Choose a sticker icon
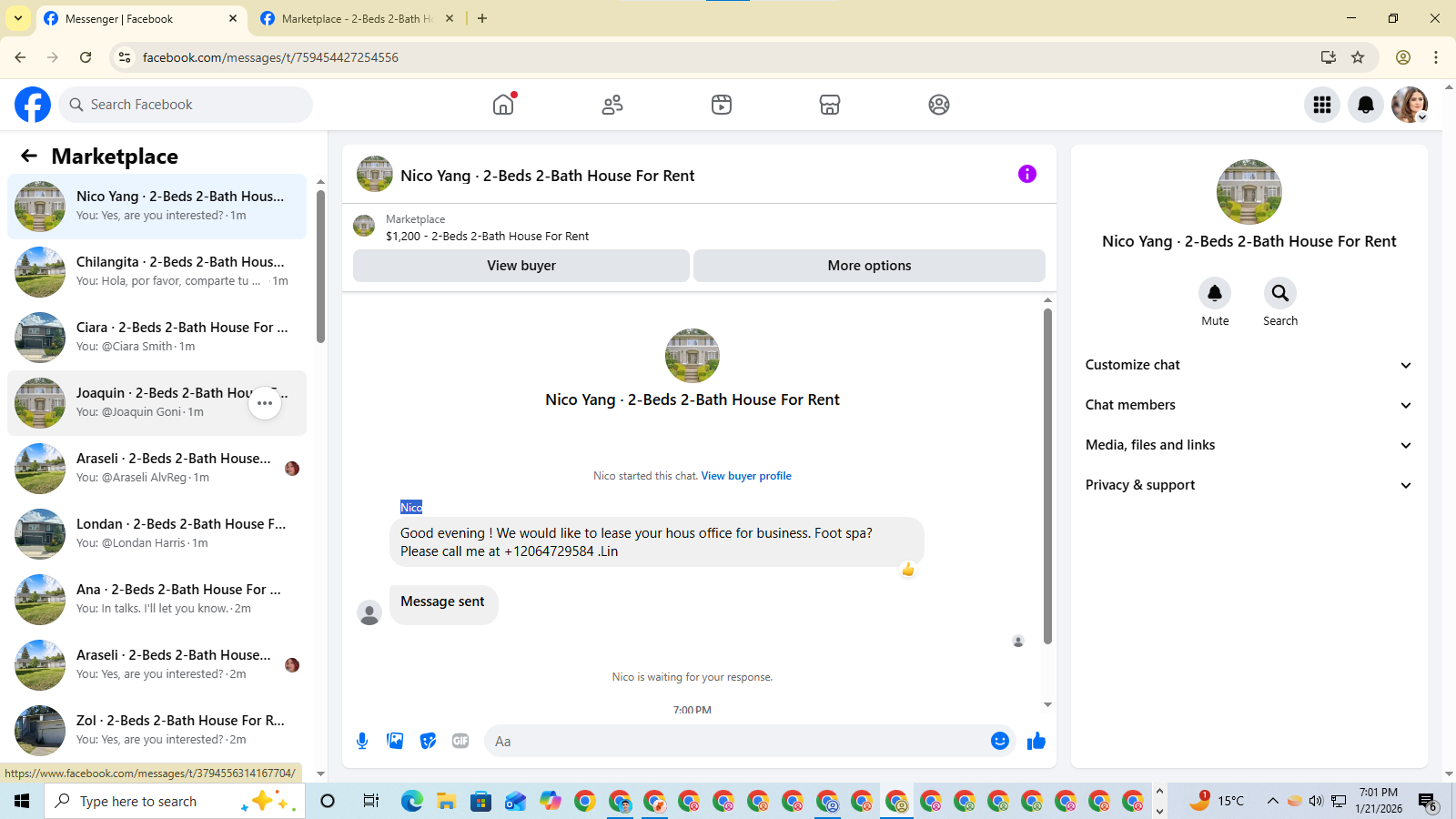The image size is (1456, 819). [428, 741]
